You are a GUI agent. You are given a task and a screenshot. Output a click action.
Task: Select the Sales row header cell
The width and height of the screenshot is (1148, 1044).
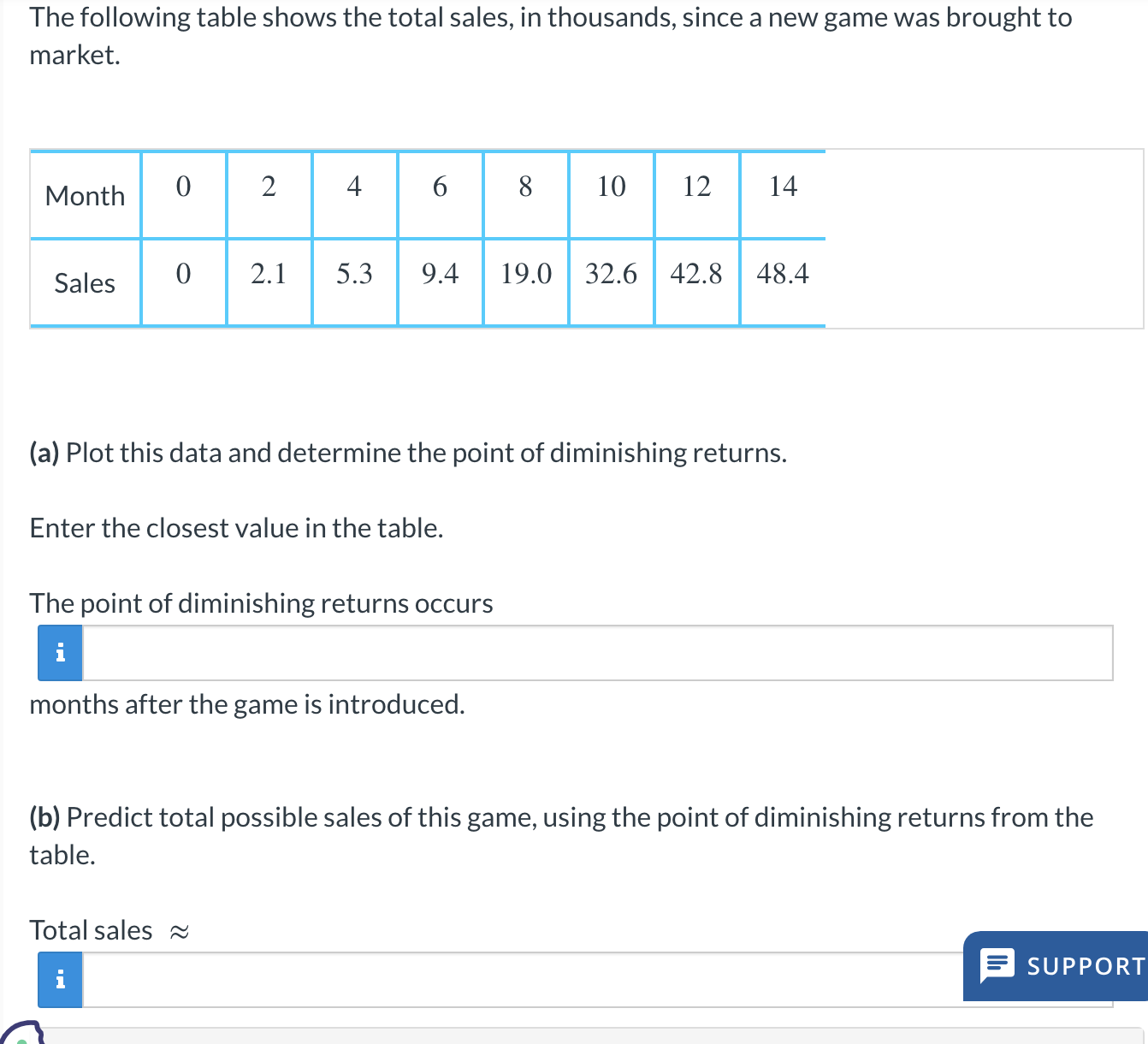(x=85, y=283)
